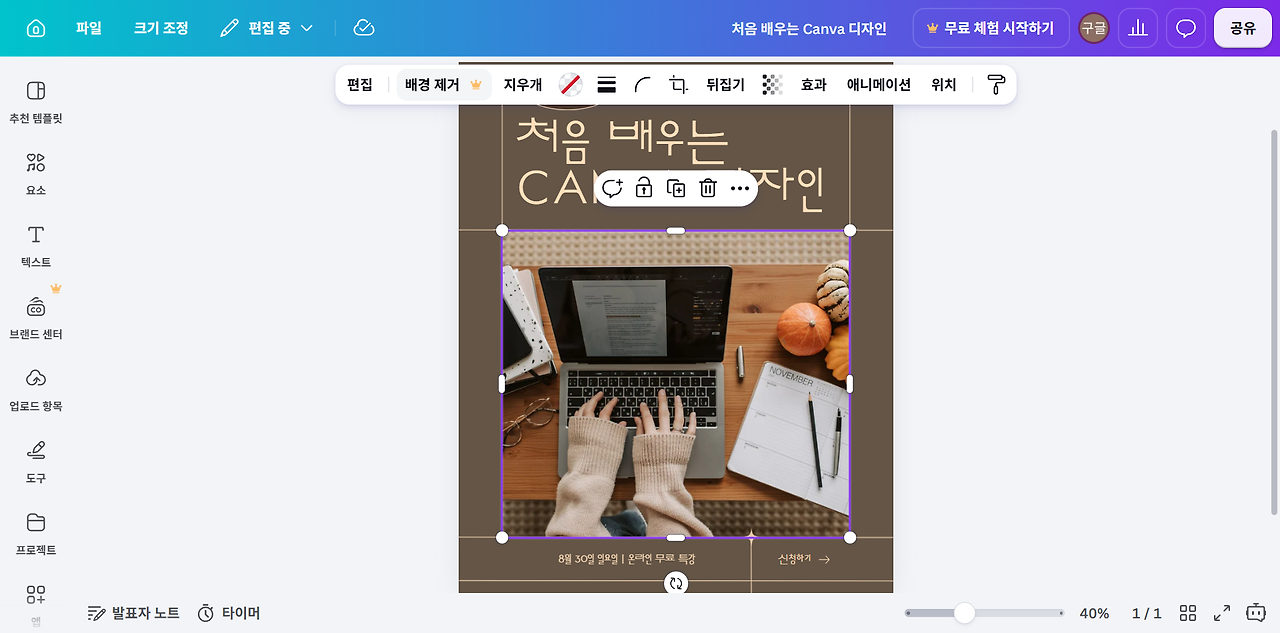
Task: Click 편집 in the image toolbar
Action: click(360, 85)
